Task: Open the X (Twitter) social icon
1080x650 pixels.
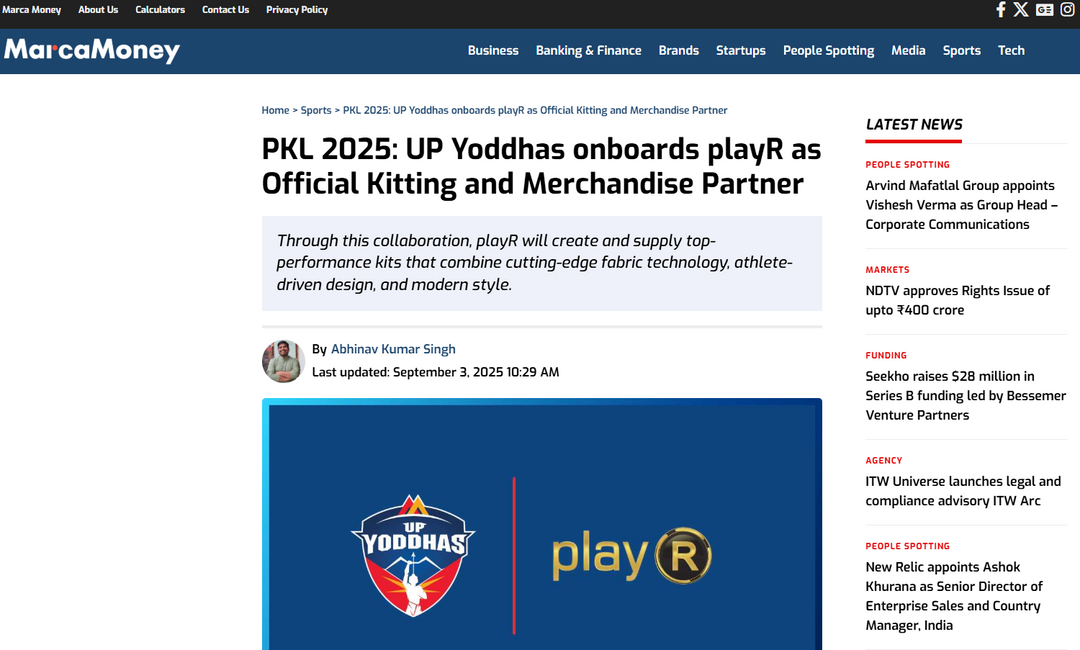Action: tap(1021, 10)
